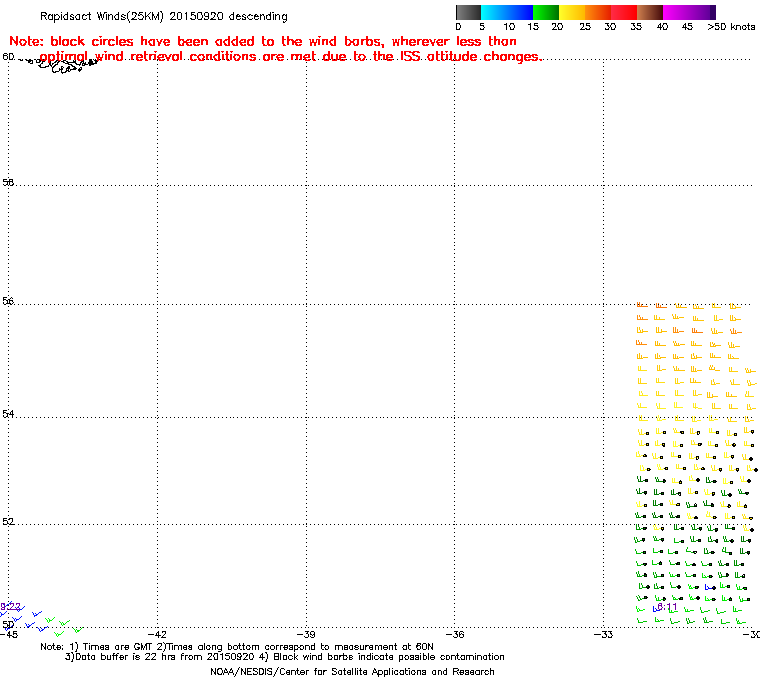Pick the magenta segment of the color scale
This screenshot has width=760, height=688.
tap(686, 12)
